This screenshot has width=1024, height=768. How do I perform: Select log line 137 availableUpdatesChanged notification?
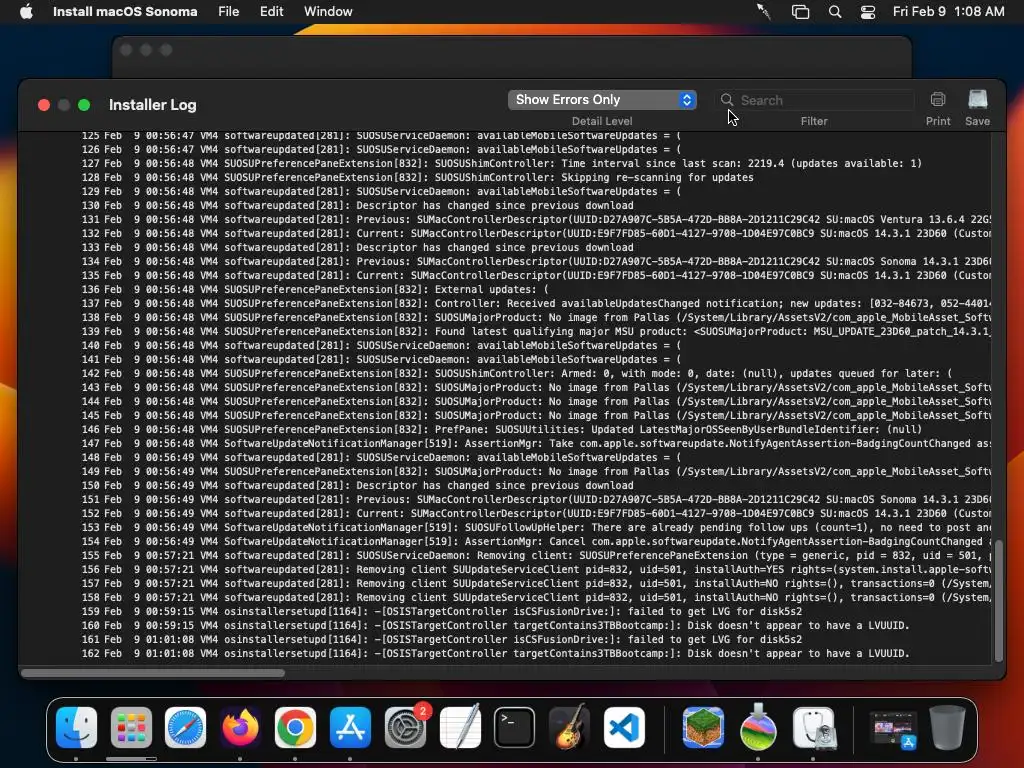(x=536, y=304)
